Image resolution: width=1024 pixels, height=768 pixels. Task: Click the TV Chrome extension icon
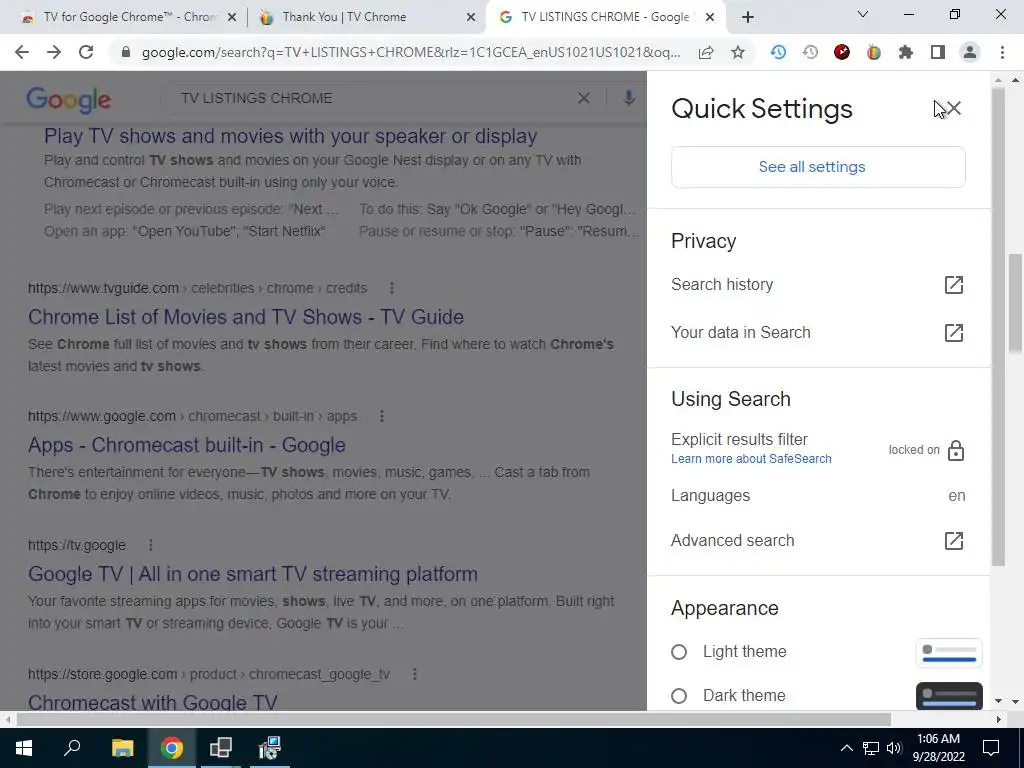(874, 52)
